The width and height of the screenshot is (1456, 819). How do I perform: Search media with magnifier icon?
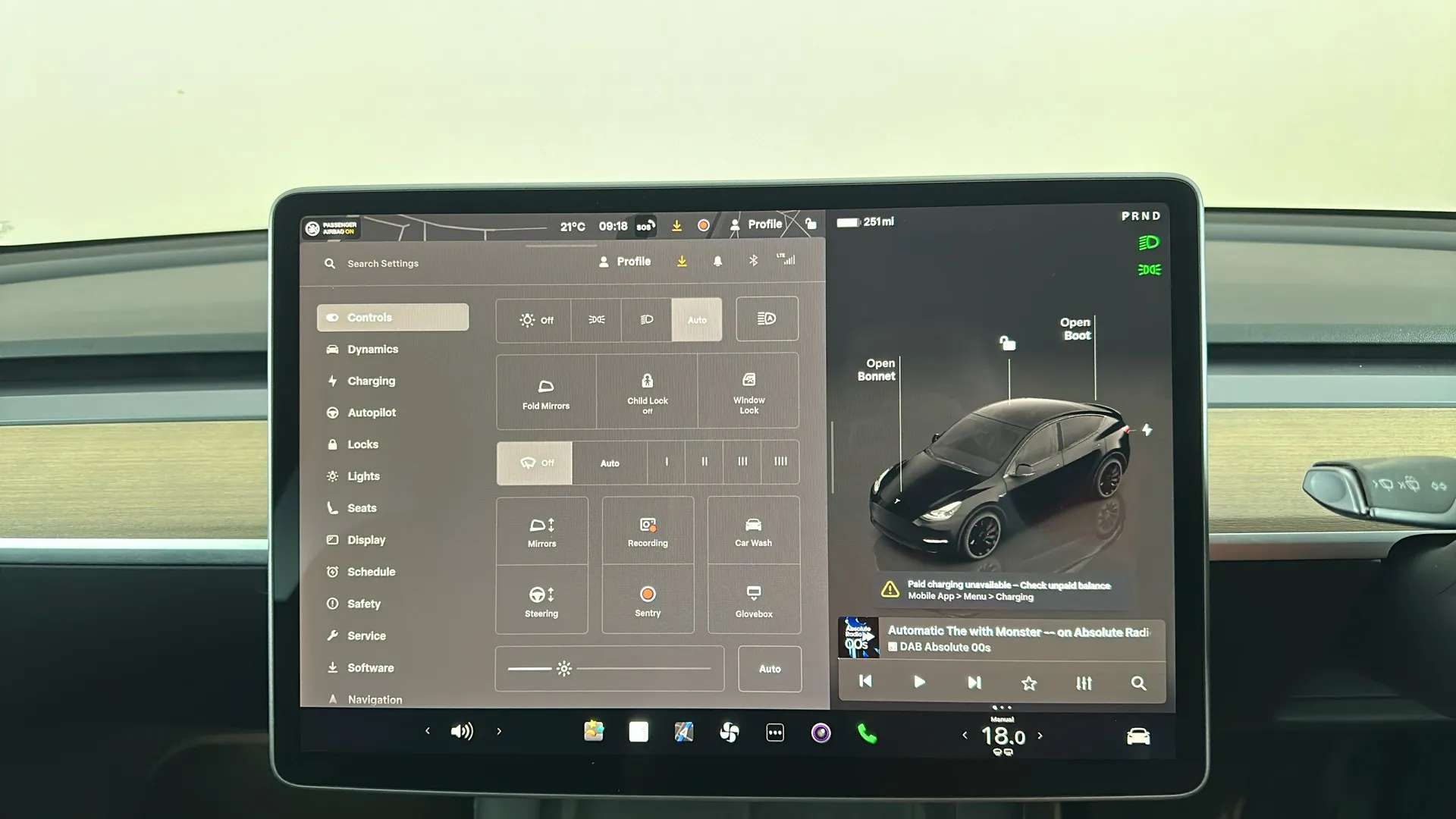coord(1138,683)
